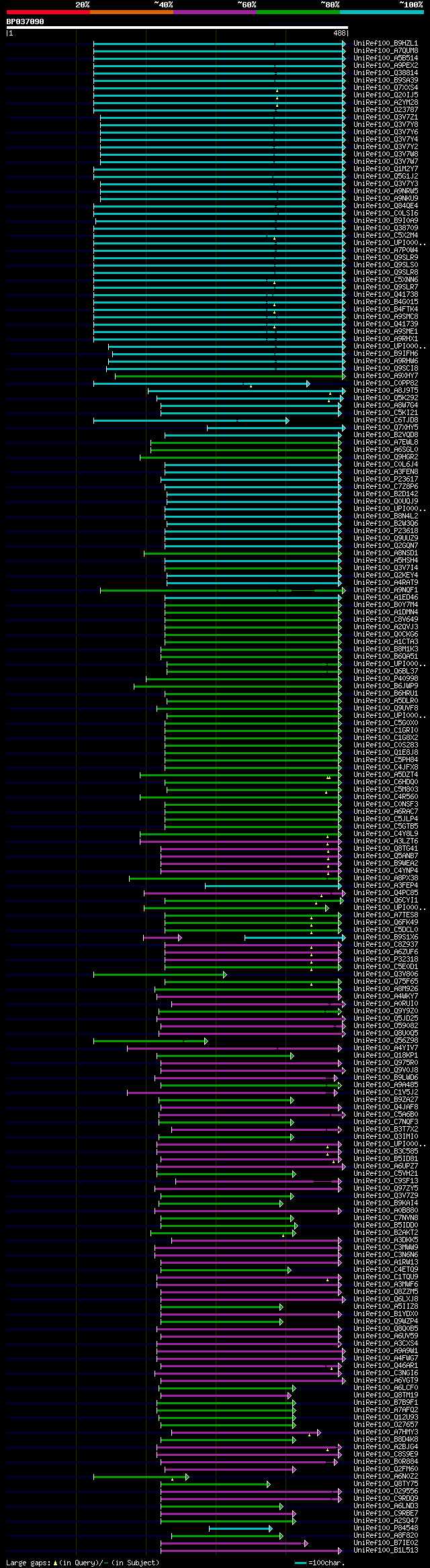Select hit label UniRef100_Q5G1J2
The width and height of the screenshot is (430, 1568).
pos(386,177)
